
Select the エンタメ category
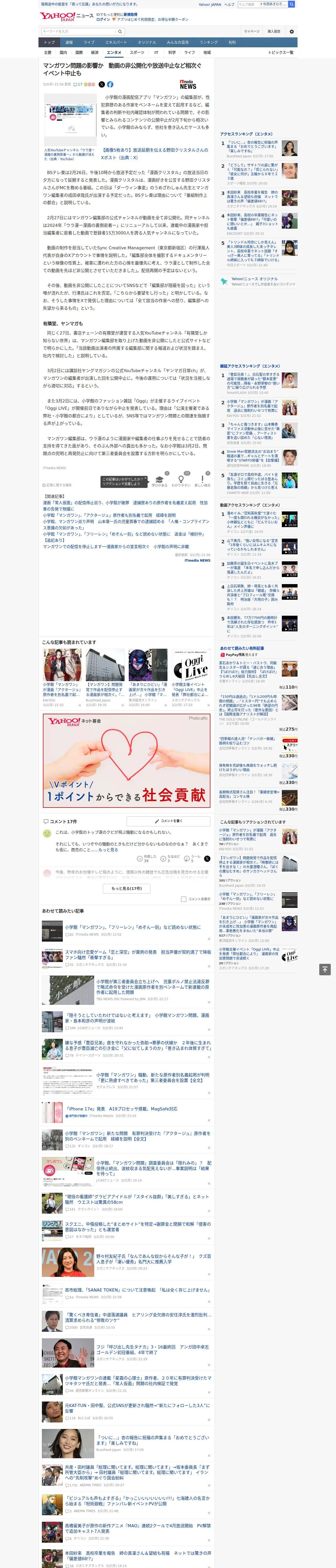114,52
